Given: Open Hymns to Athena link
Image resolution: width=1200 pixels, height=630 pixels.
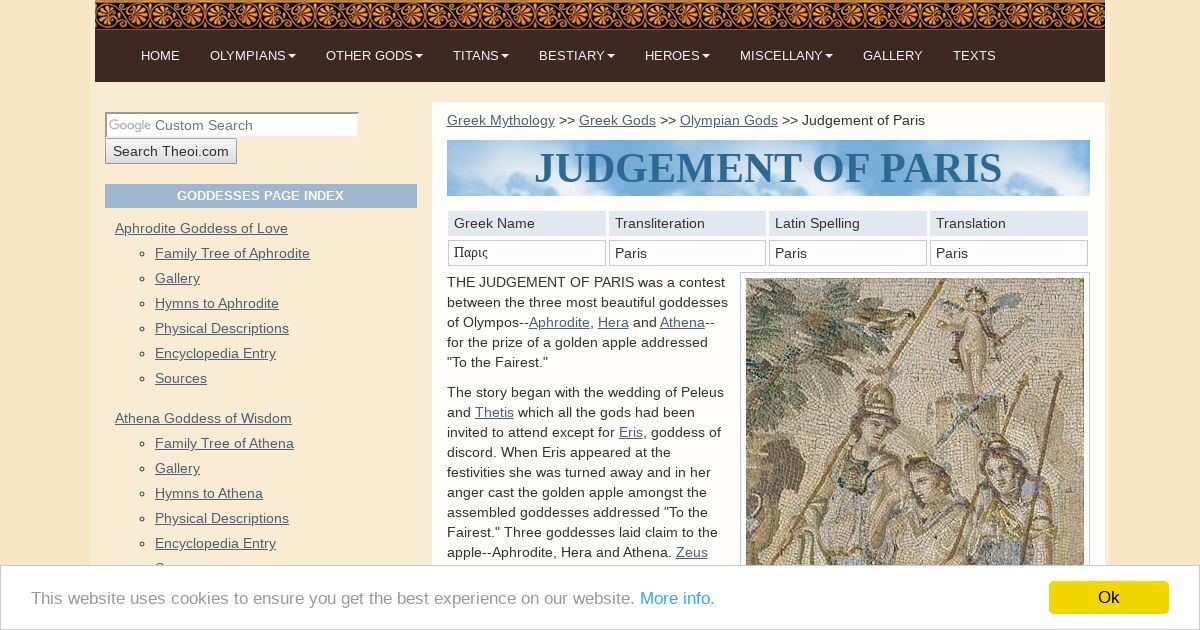Looking at the screenshot, I should coord(209,493).
